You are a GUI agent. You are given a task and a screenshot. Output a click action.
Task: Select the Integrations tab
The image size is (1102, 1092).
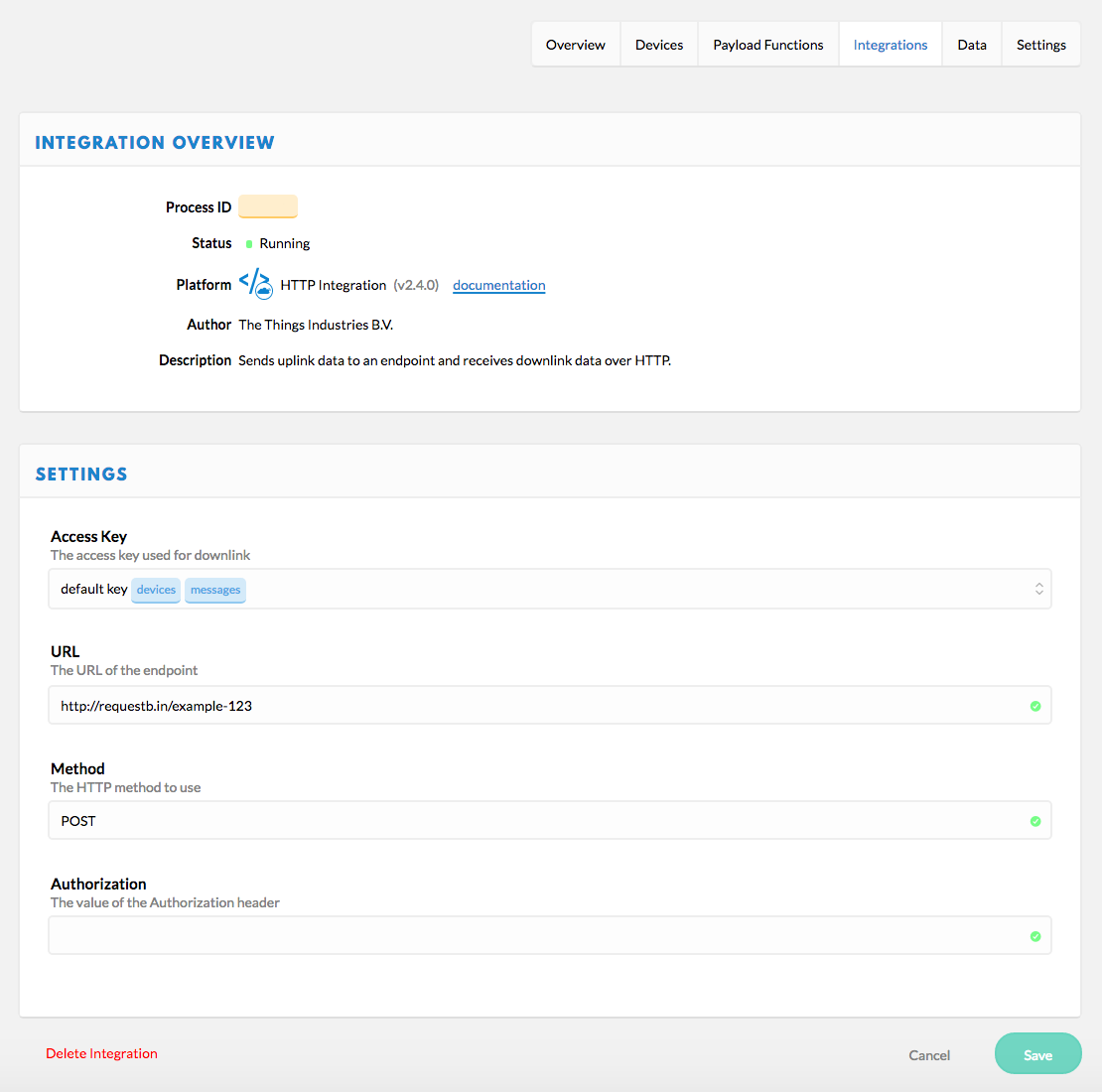891,45
